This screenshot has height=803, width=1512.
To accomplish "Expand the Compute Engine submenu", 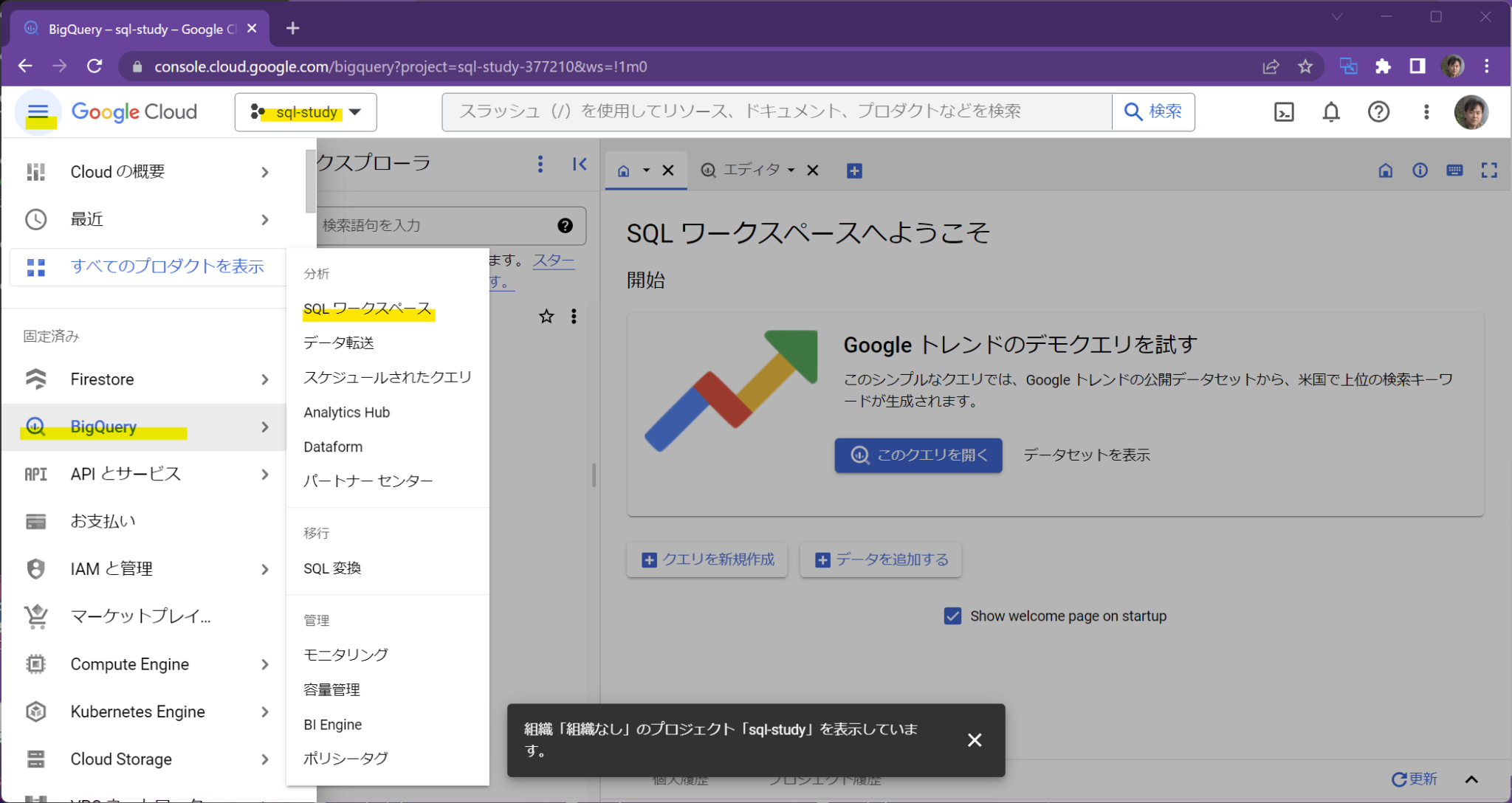I will click(264, 664).
